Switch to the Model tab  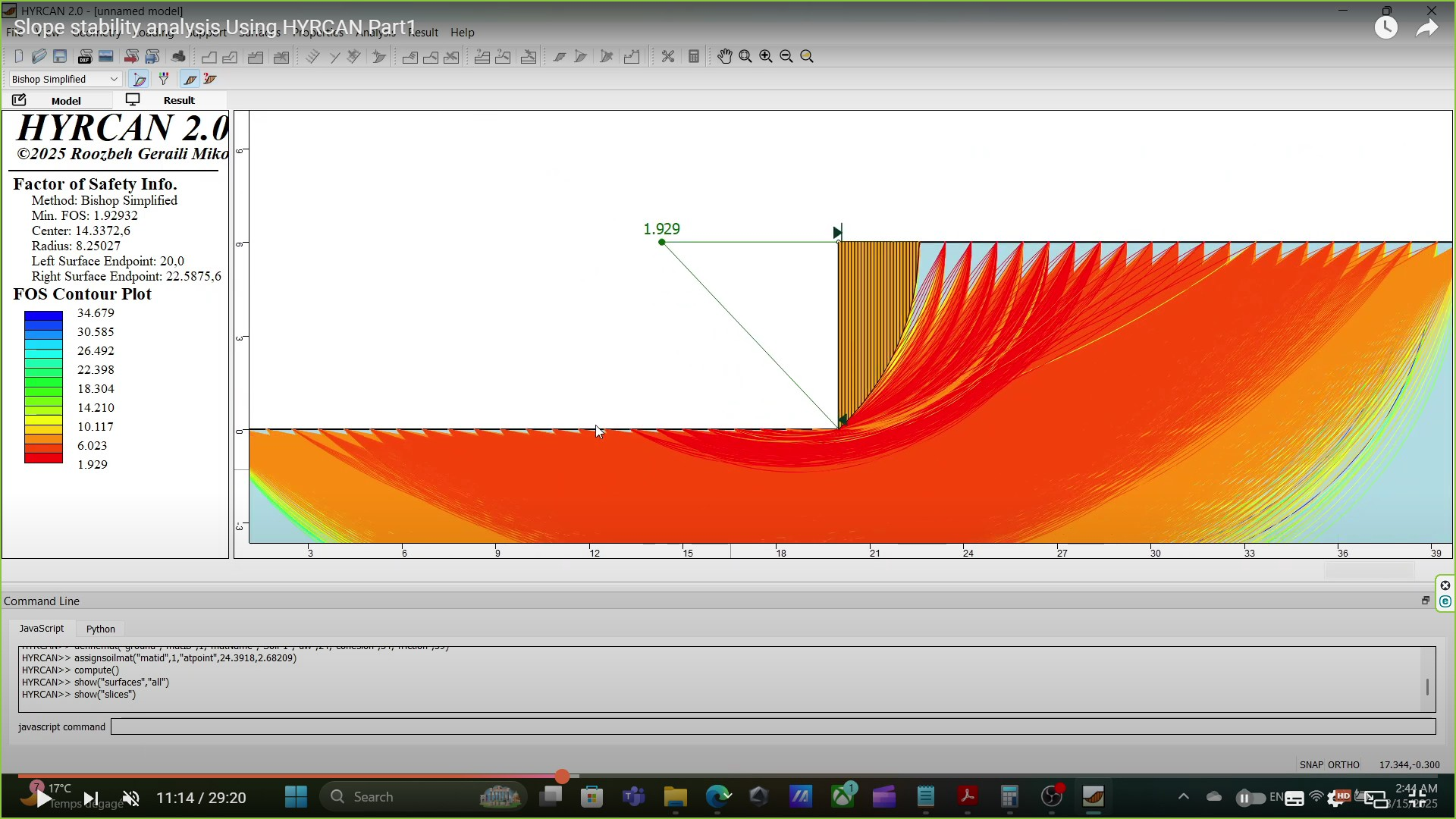coord(58,100)
